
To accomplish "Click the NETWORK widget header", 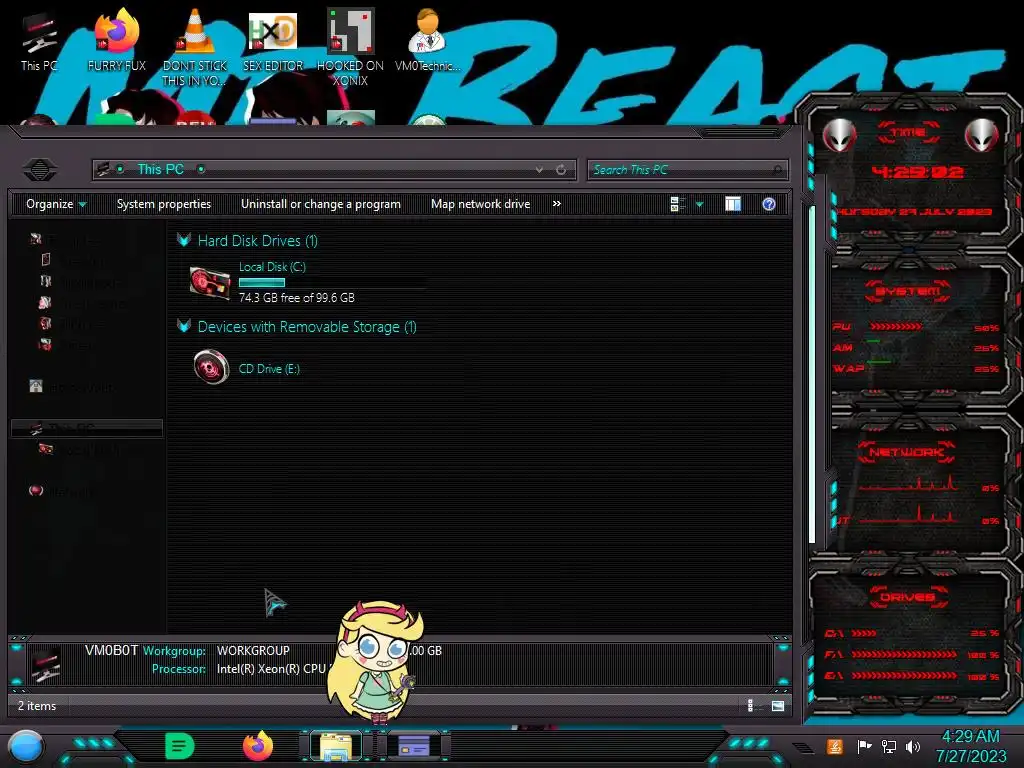I will [x=906, y=452].
